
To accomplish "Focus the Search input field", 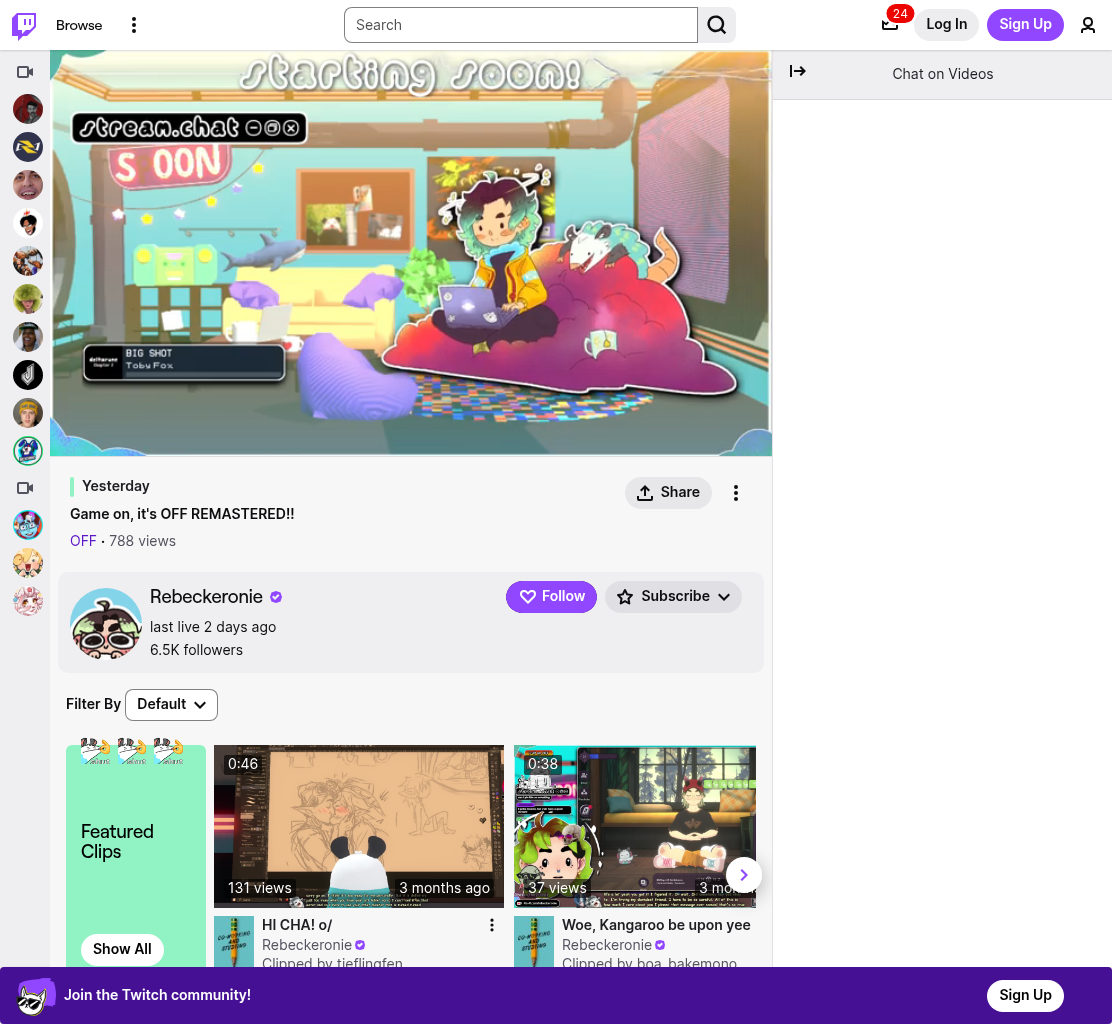I will coord(521,26).
